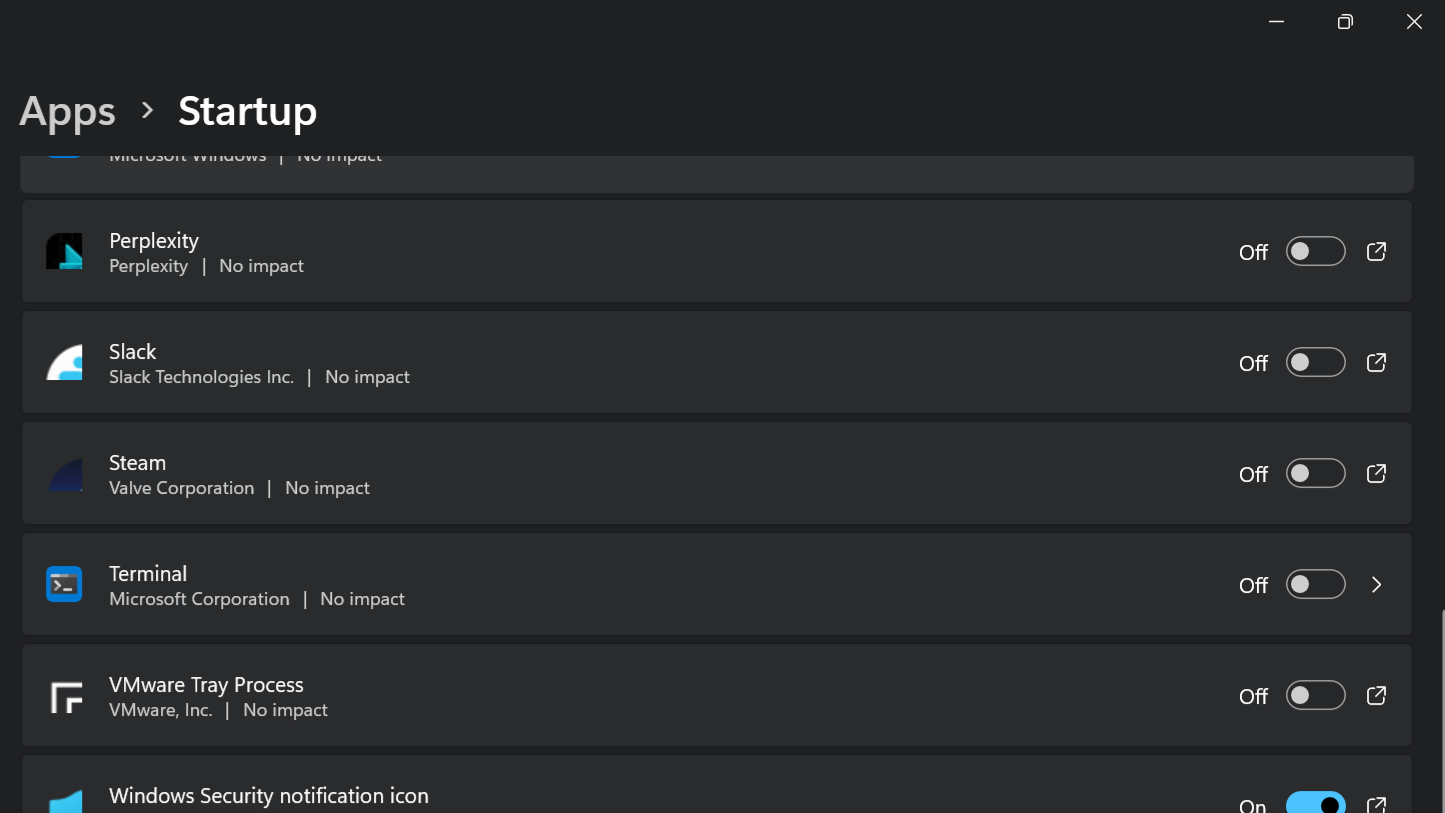
Task: Click the Steam app icon
Action: point(64,473)
